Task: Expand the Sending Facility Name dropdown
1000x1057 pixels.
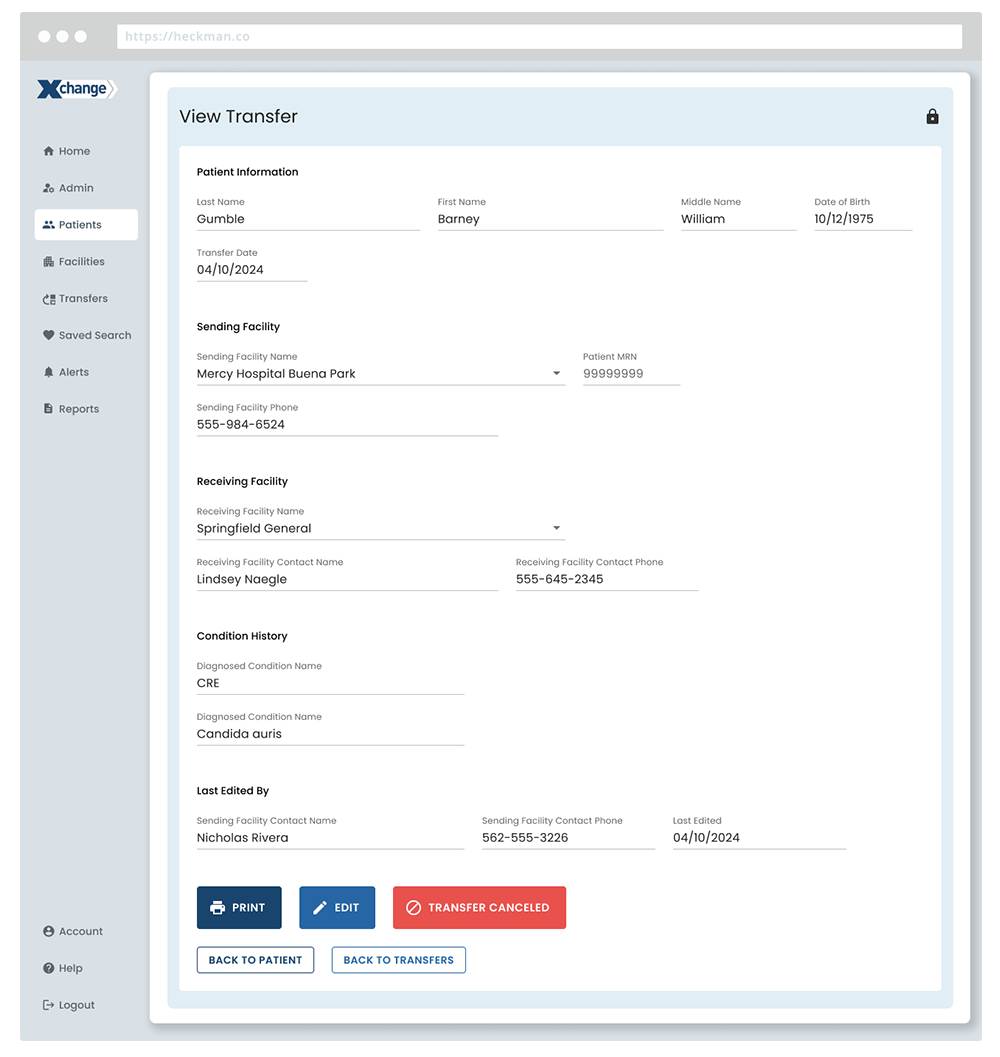Action: 557,374
